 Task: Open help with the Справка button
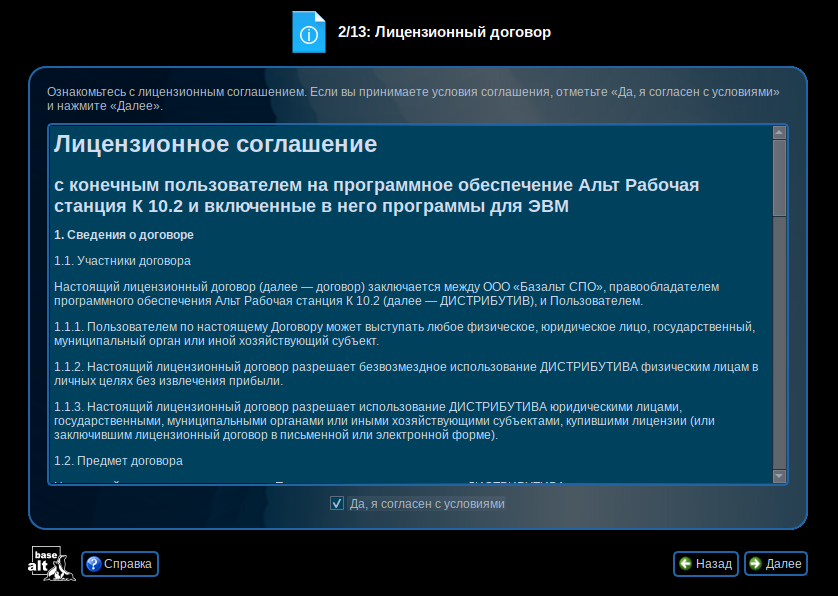[120, 564]
